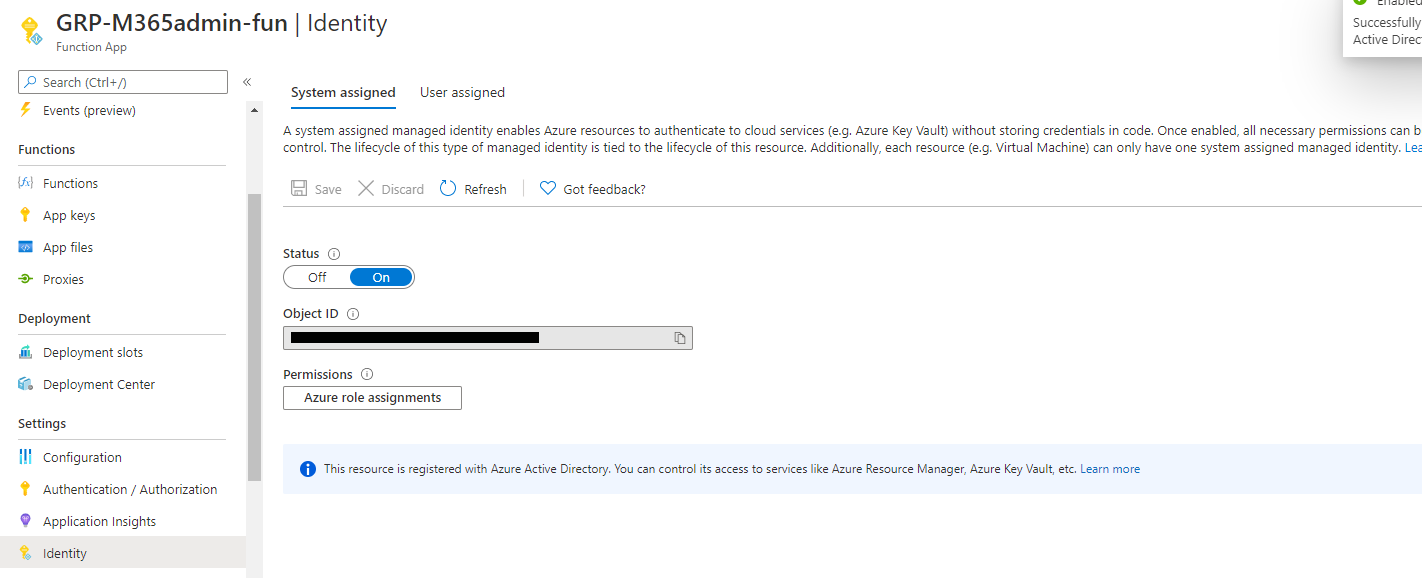Viewport: 1422px width, 578px height.
Task: Click the Configuration icon in Settings
Action: [26, 457]
